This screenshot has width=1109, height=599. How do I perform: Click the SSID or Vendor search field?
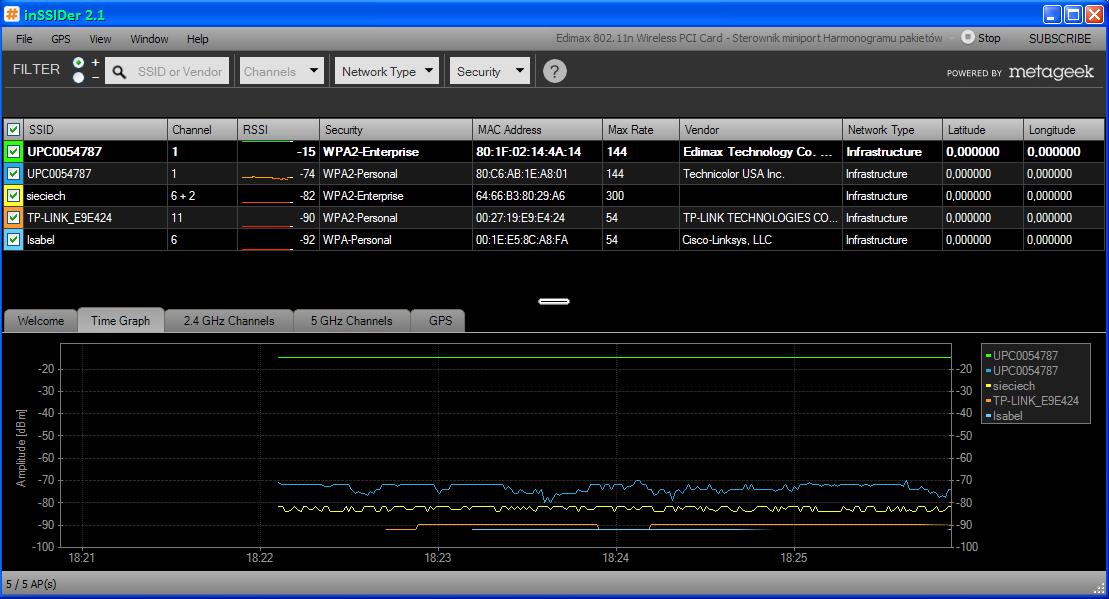tap(167, 71)
